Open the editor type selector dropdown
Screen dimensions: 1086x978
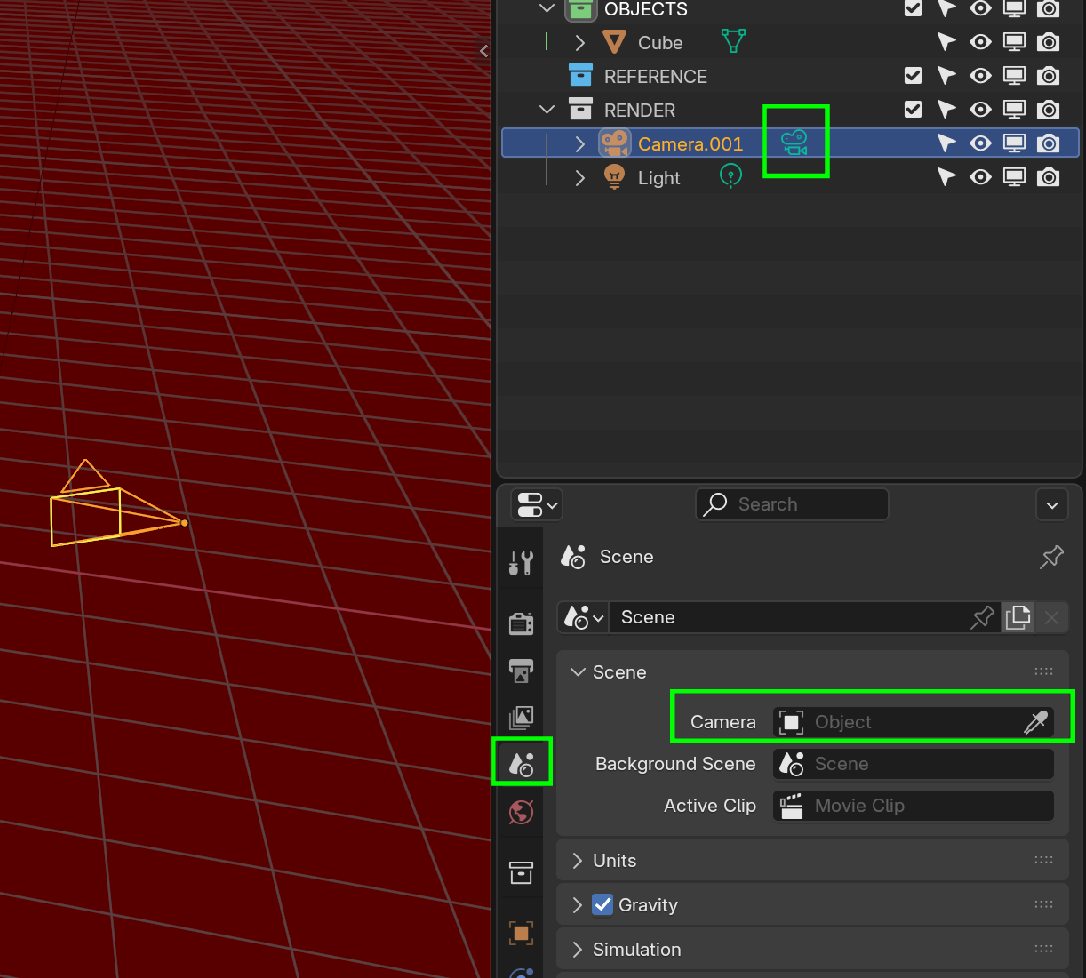point(536,504)
